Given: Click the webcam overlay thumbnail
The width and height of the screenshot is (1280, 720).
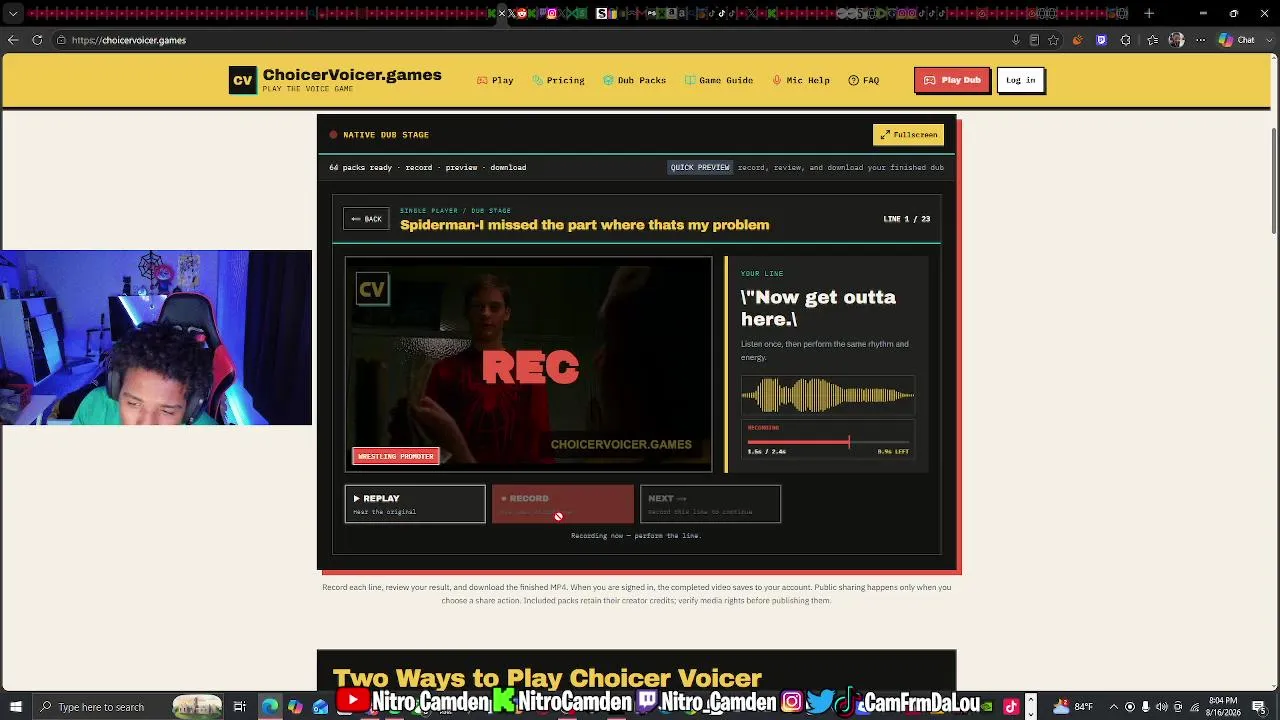Looking at the screenshot, I should 156,338.
